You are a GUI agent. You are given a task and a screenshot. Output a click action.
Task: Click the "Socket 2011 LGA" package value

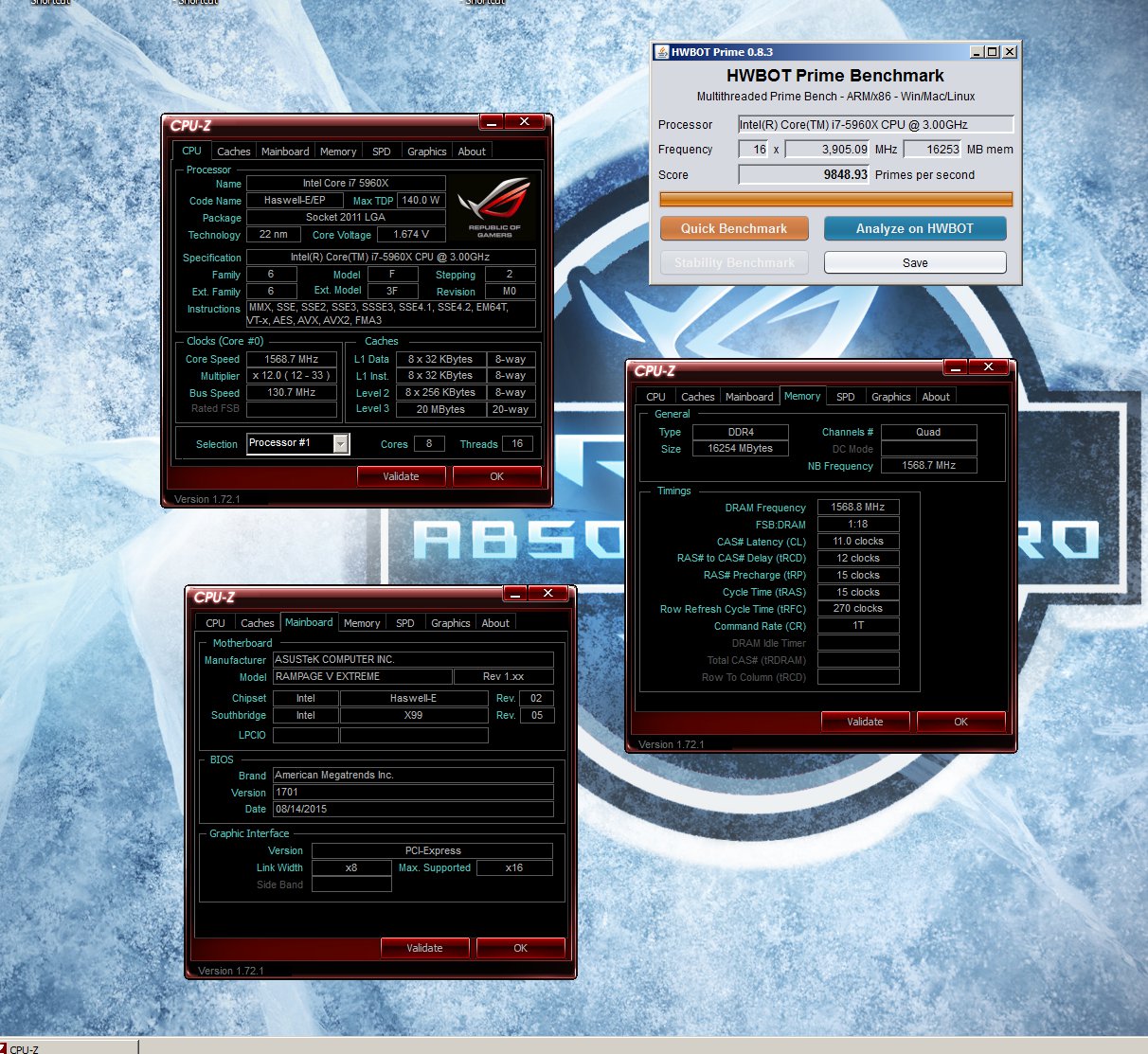[x=346, y=217]
